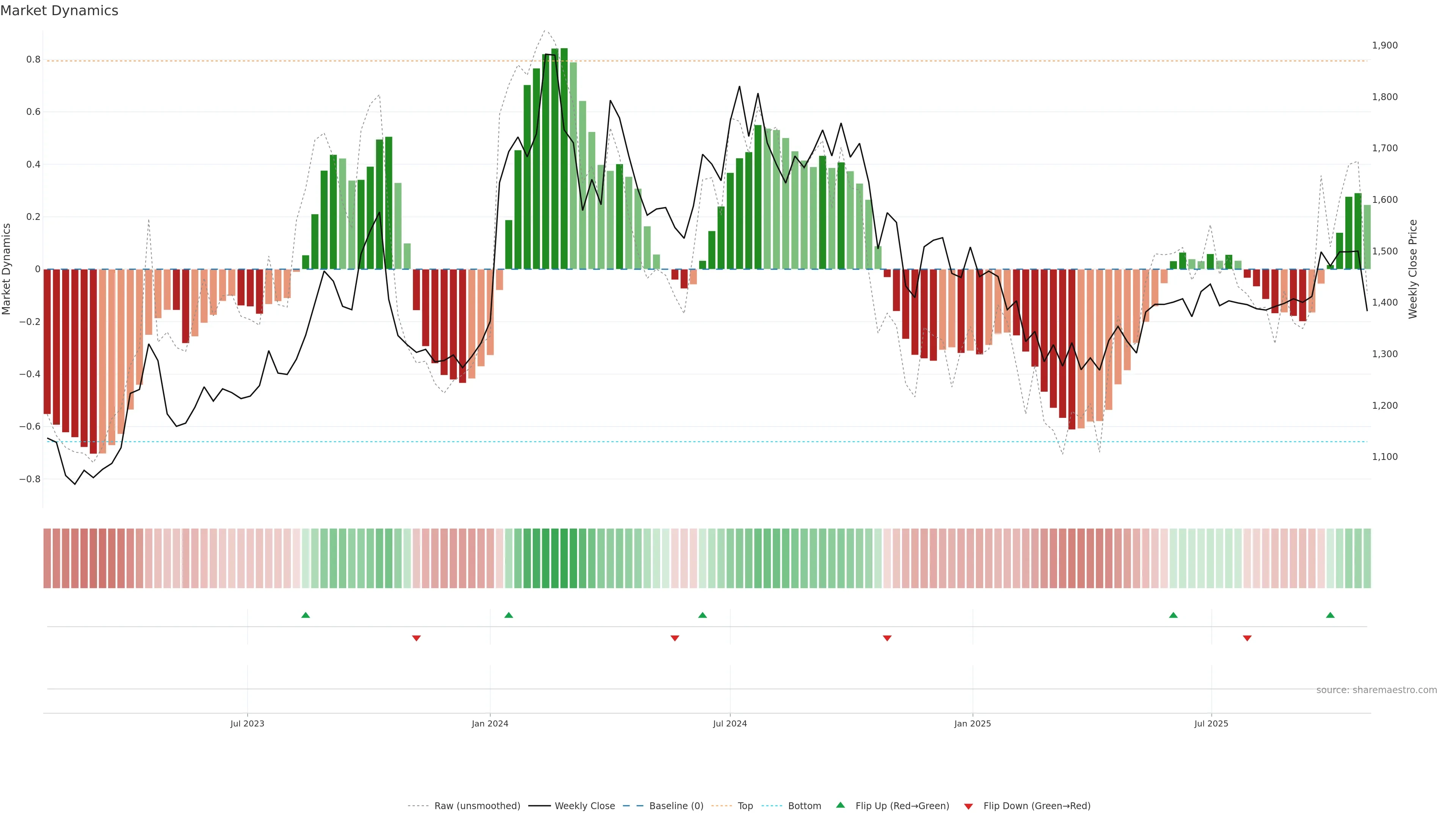Click the Flip Down red triangle legend icon
The height and width of the screenshot is (819, 1456).
pos(968,806)
